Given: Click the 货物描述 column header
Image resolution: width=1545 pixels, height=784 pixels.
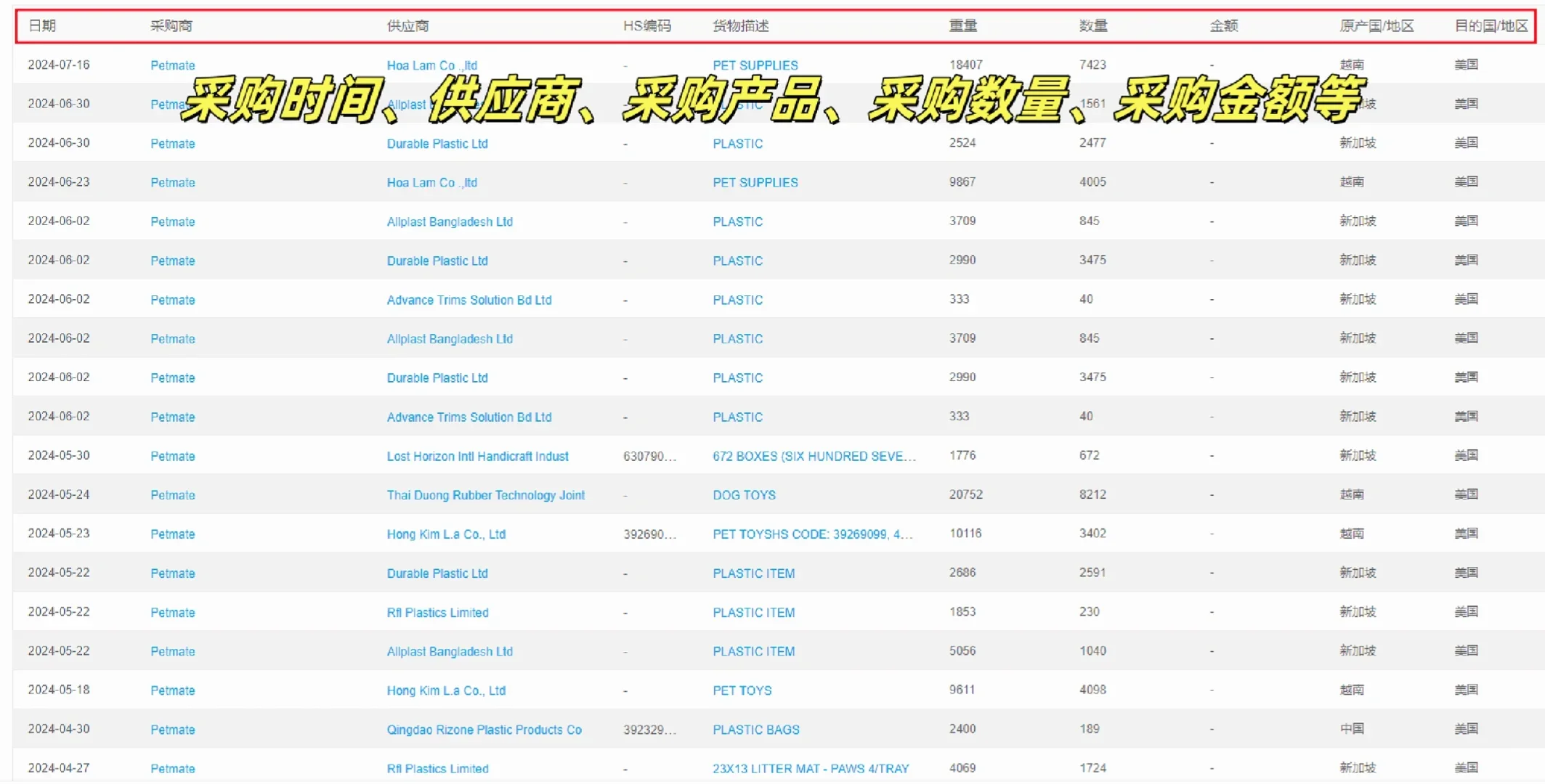Looking at the screenshot, I should point(739,26).
